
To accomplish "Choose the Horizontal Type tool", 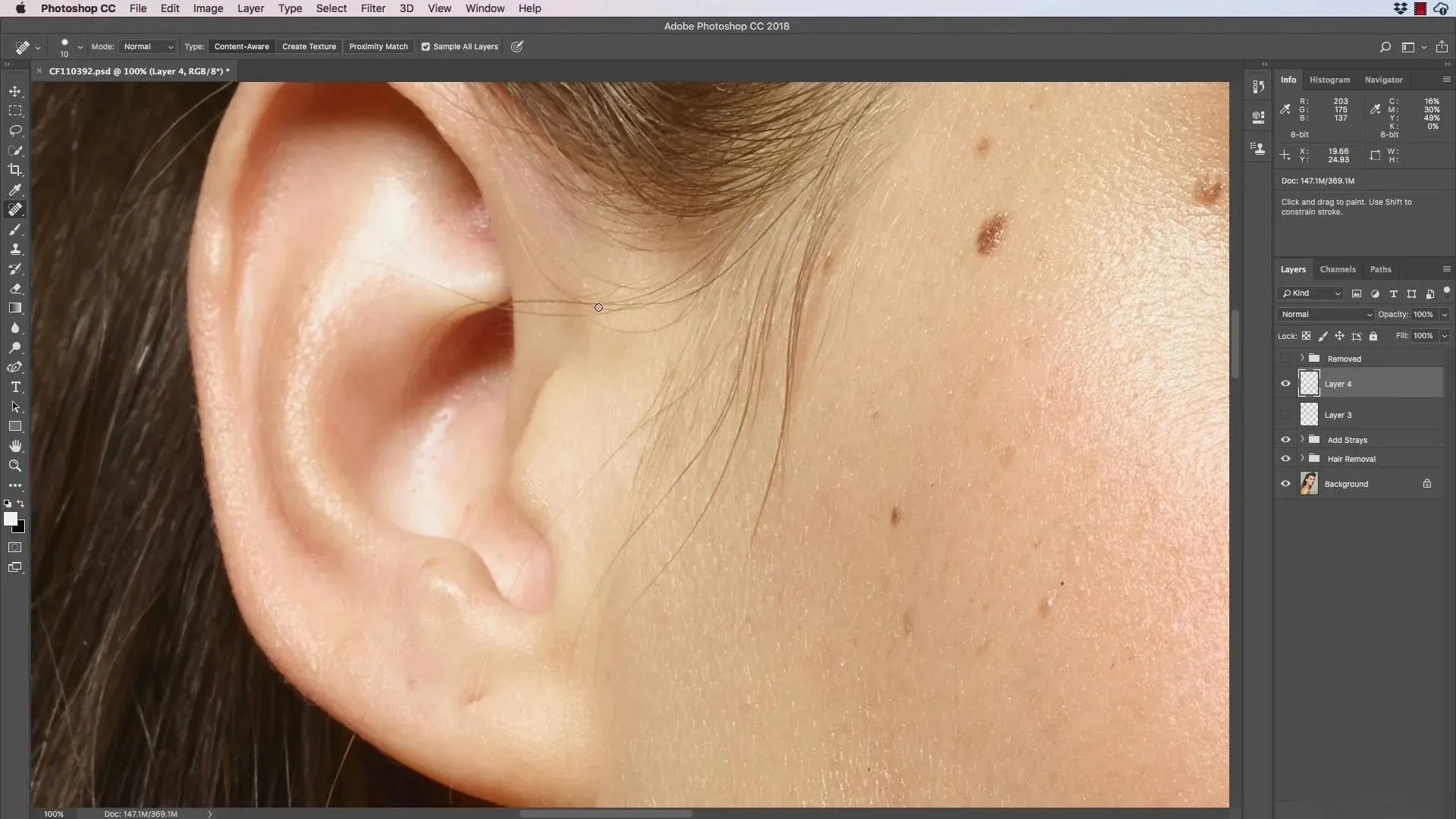I will [x=15, y=387].
